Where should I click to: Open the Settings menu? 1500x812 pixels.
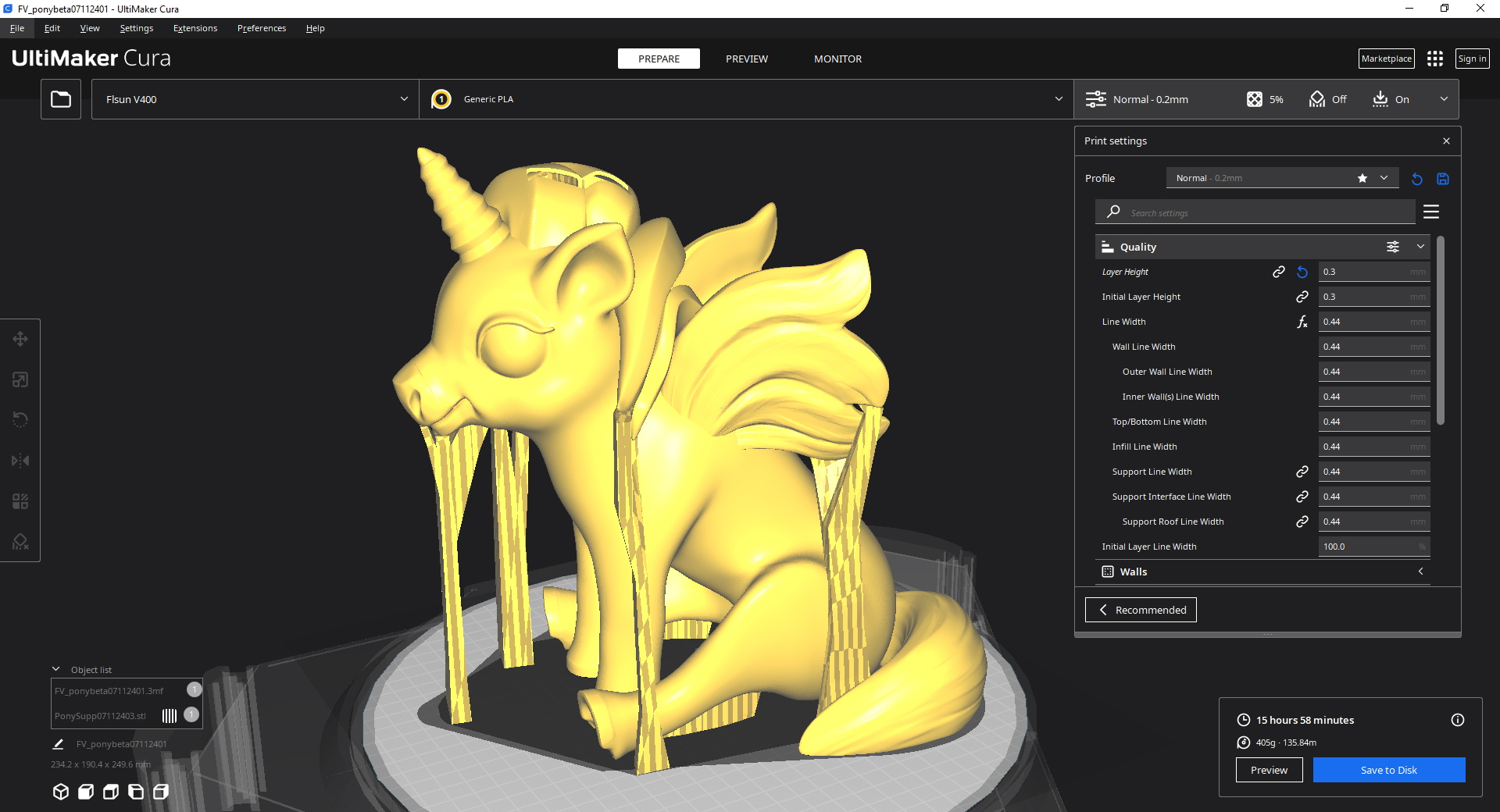click(x=137, y=28)
